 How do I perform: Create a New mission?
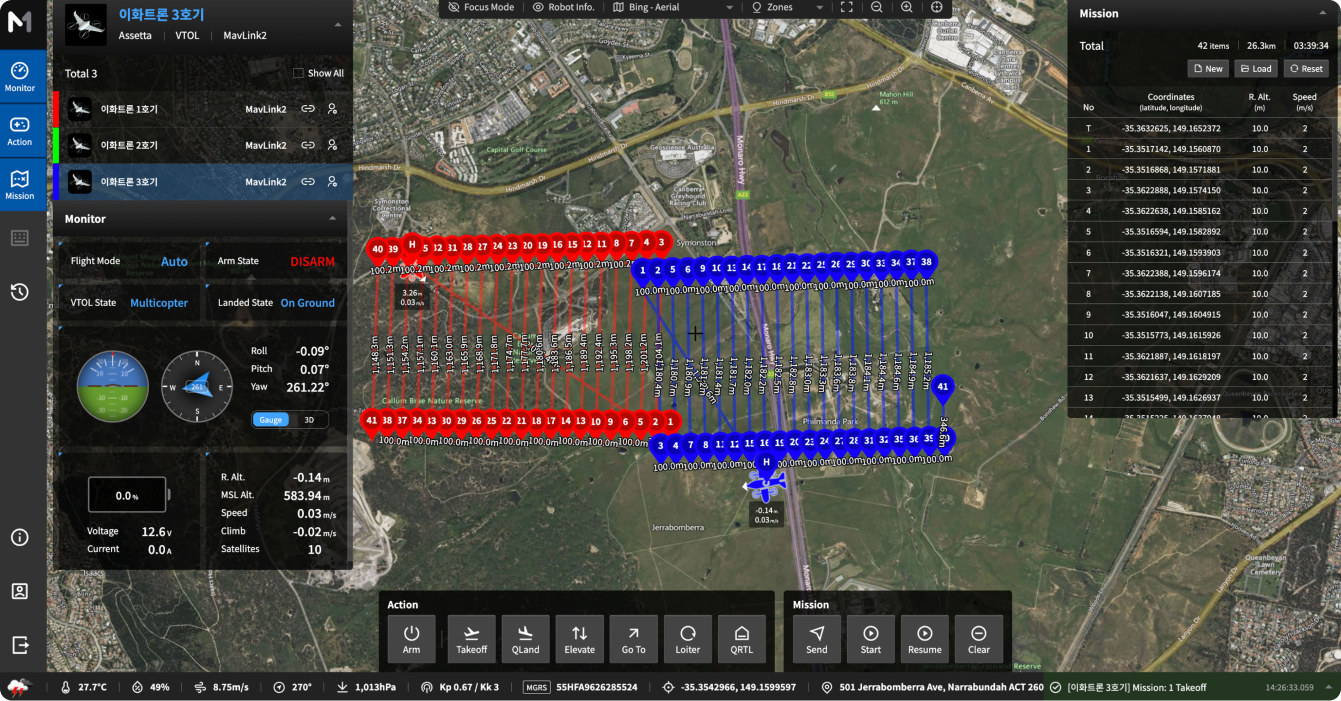[1208, 69]
